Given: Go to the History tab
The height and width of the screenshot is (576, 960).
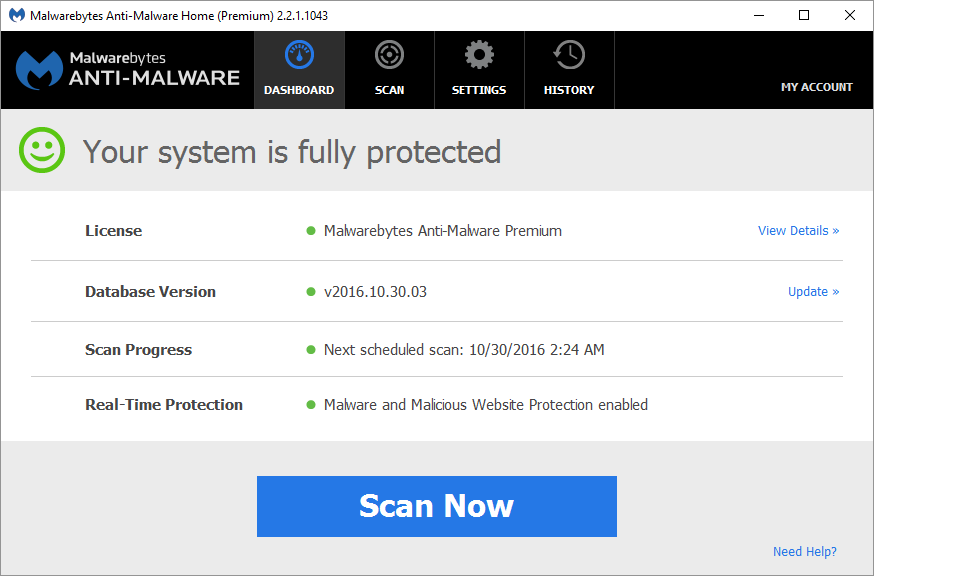Looking at the screenshot, I should click(569, 70).
